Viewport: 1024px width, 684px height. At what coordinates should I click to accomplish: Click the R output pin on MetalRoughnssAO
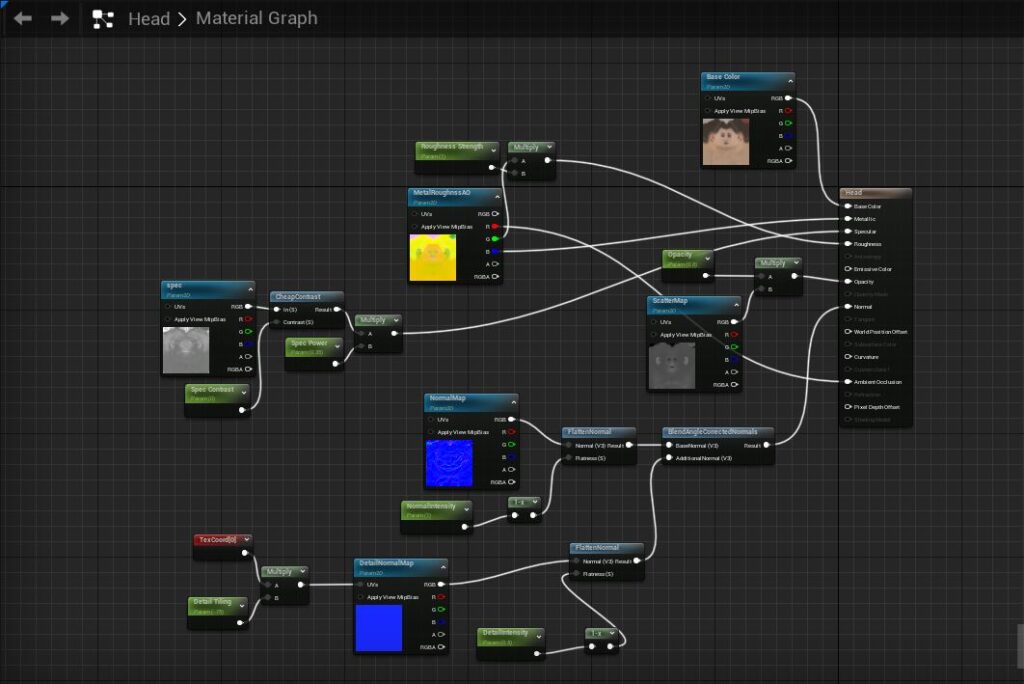[x=494, y=226]
